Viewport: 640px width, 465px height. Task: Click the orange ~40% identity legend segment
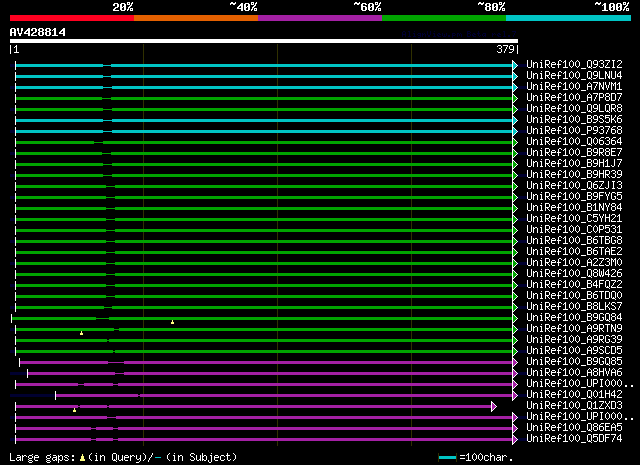pos(196,18)
